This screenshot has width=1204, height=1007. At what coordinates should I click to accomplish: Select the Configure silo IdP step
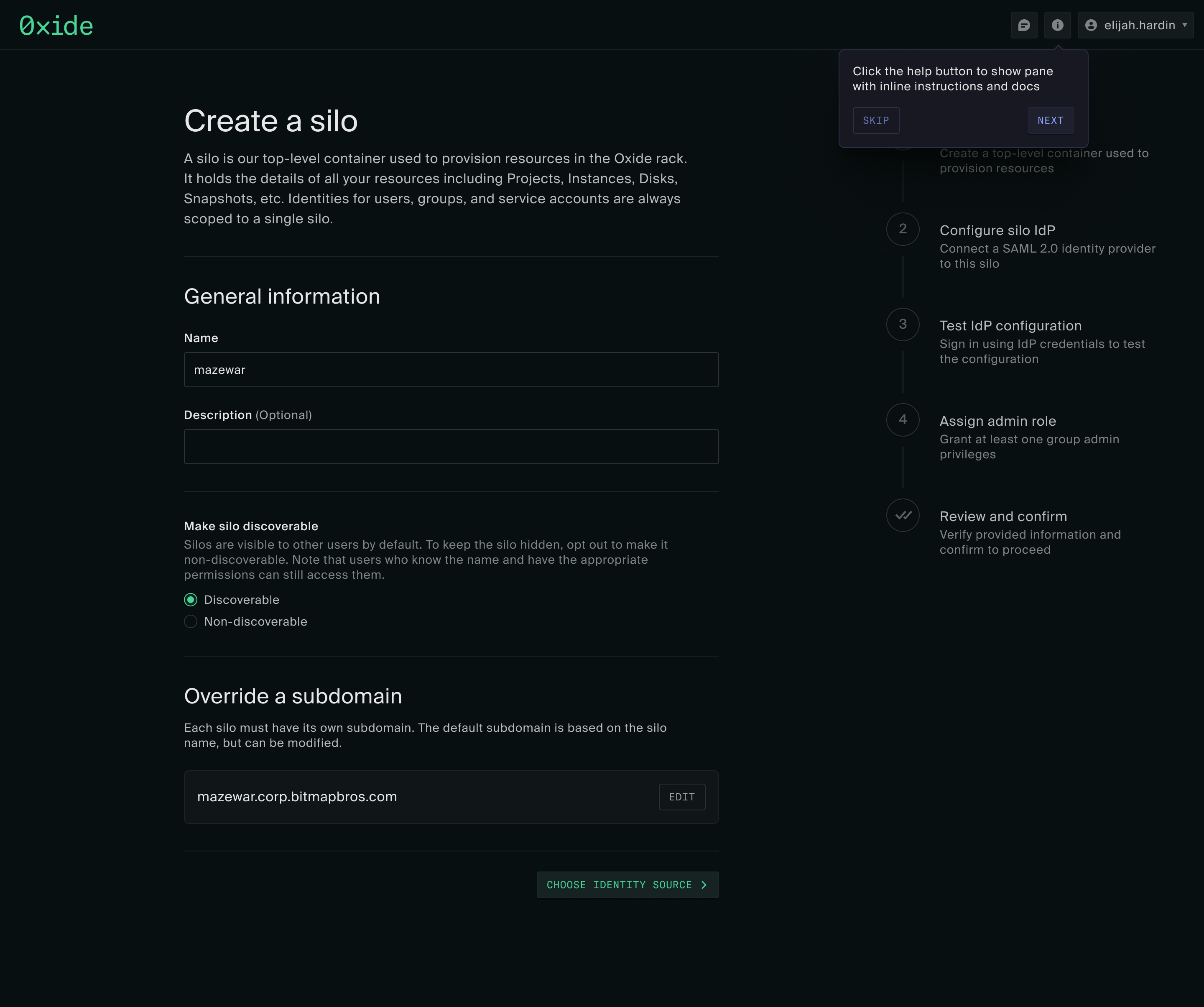point(997,230)
